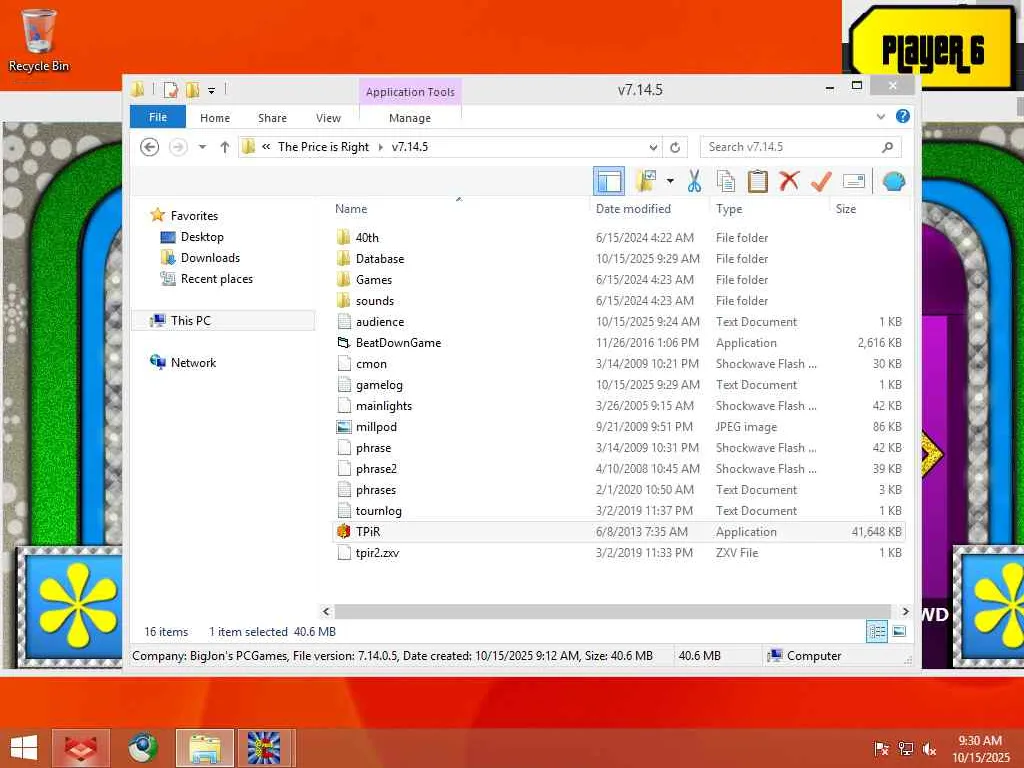Sort by the Type column header
The width and height of the screenshot is (1024, 768).
coord(729,209)
